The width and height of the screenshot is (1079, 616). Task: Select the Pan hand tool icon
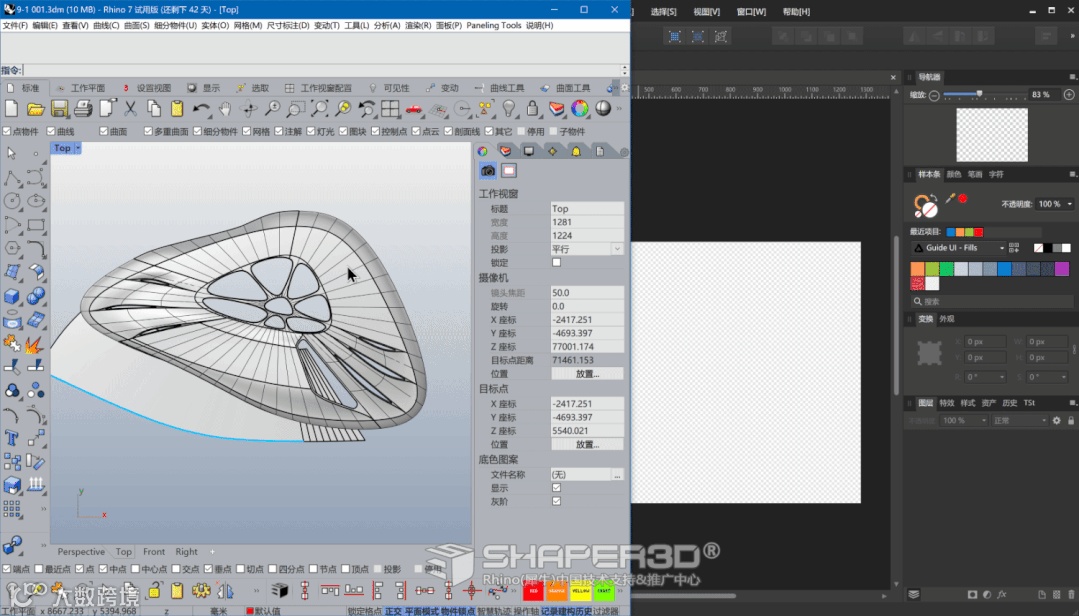(225, 109)
